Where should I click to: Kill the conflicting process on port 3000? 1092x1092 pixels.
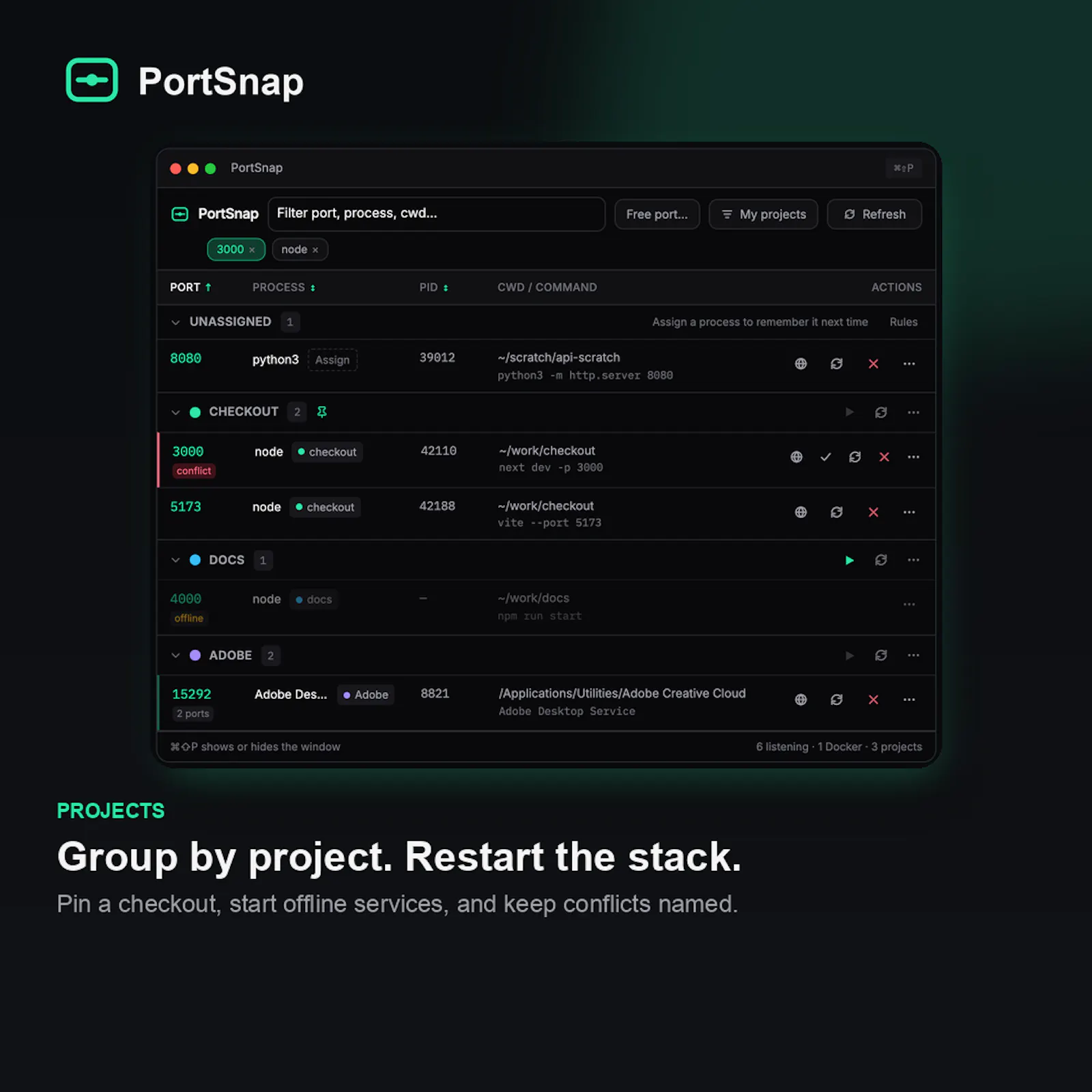tap(885, 457)
